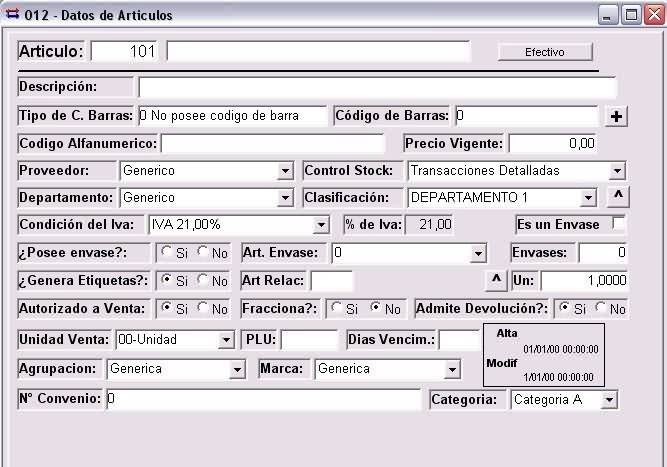
Task: Open the Unidad Venta dropdown
Action: pyautogui.click(x=227, y=341)
